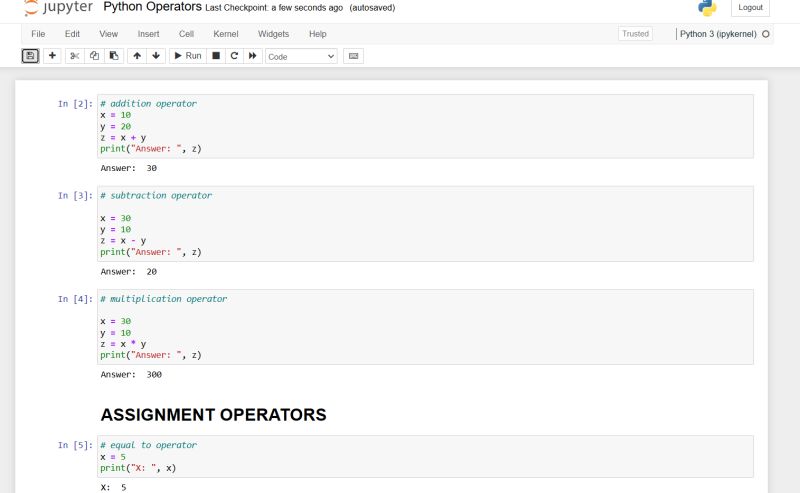This screenshot has width=800, height=493.
Task: Open the Edit menu
Action: [72, 34]
